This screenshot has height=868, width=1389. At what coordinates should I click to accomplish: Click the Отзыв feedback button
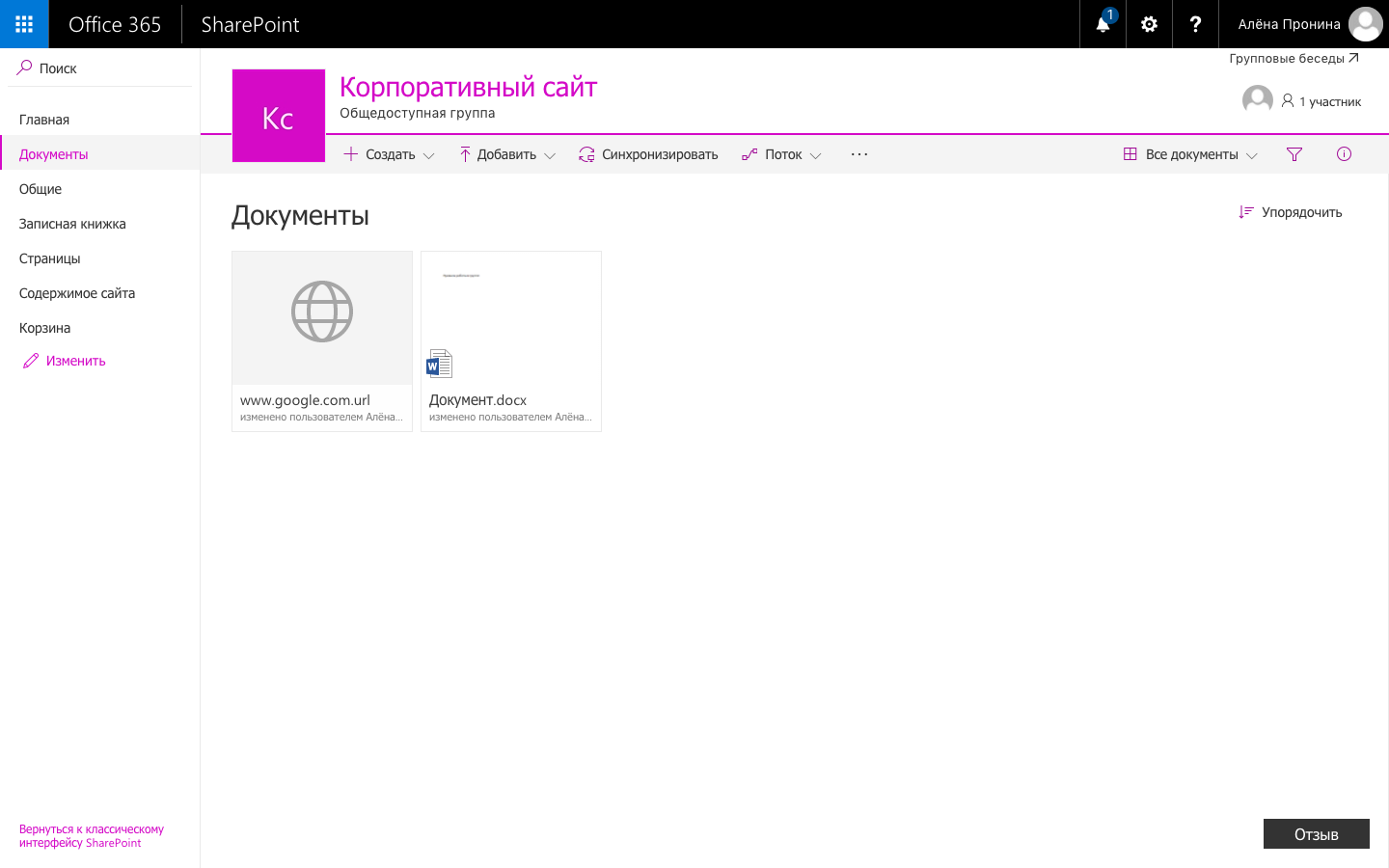1316,833
